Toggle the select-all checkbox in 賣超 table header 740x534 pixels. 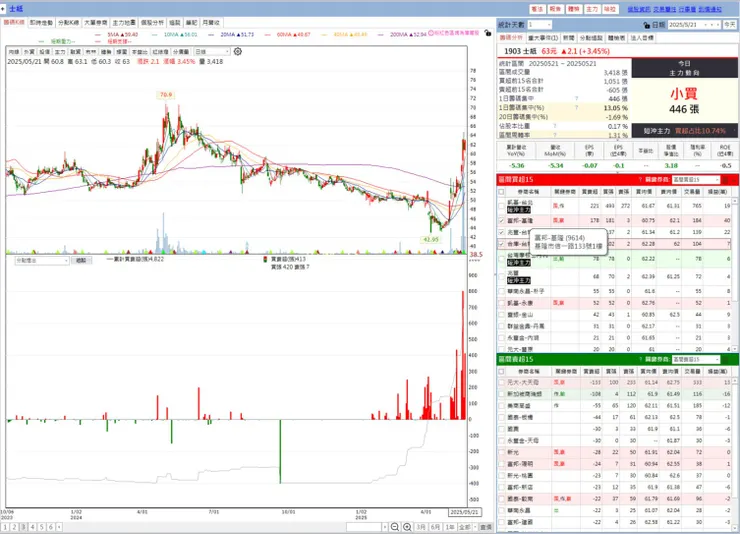(x=501, y=372)
